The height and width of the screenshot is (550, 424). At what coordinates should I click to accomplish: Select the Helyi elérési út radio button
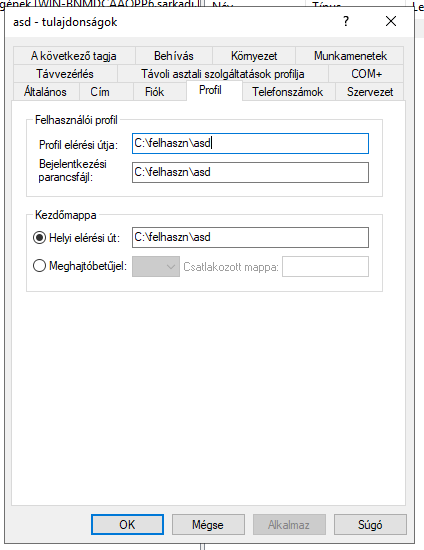(39, 238)
